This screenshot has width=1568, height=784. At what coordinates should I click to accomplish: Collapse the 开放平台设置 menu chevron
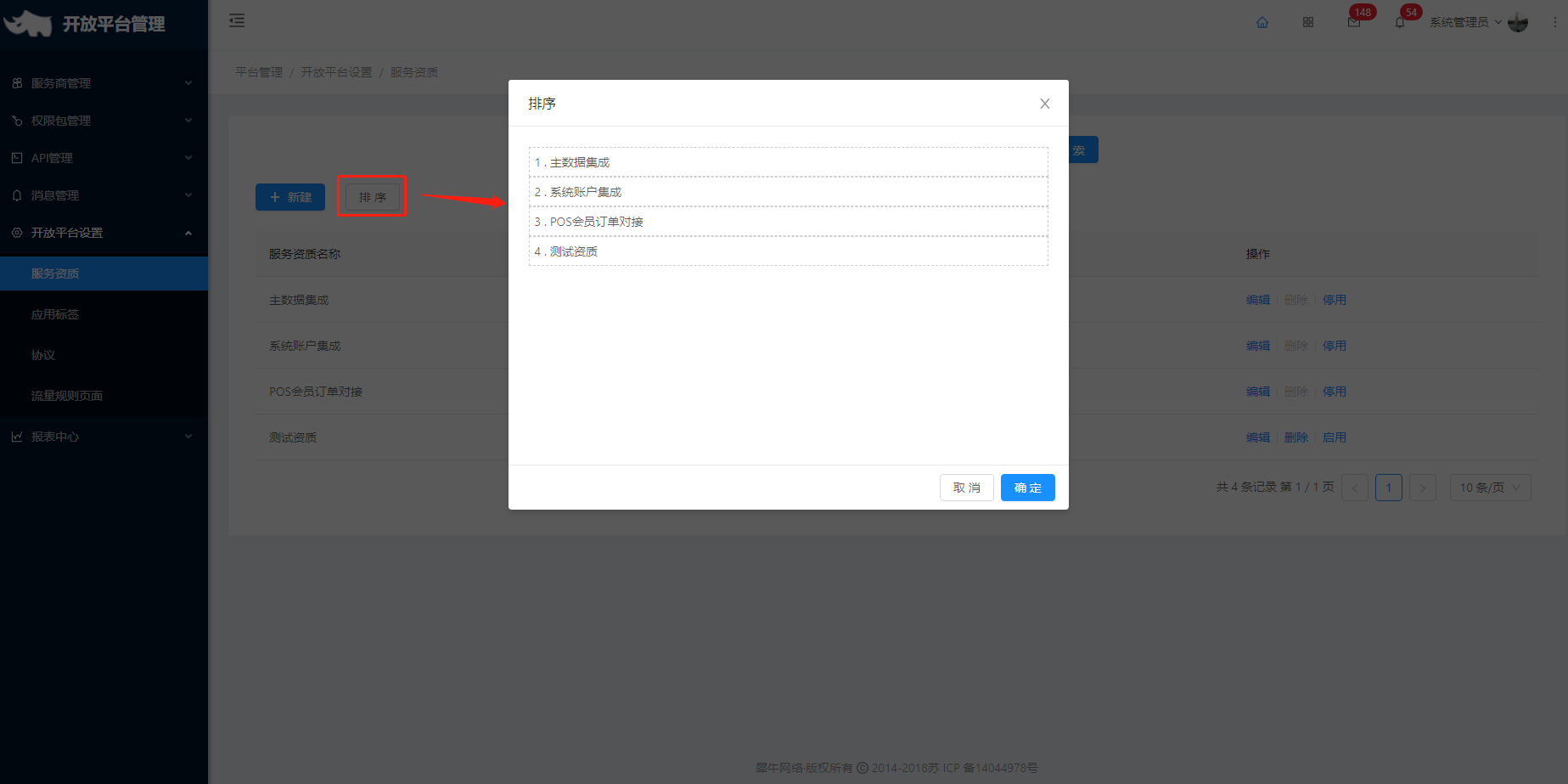(188, 233)
